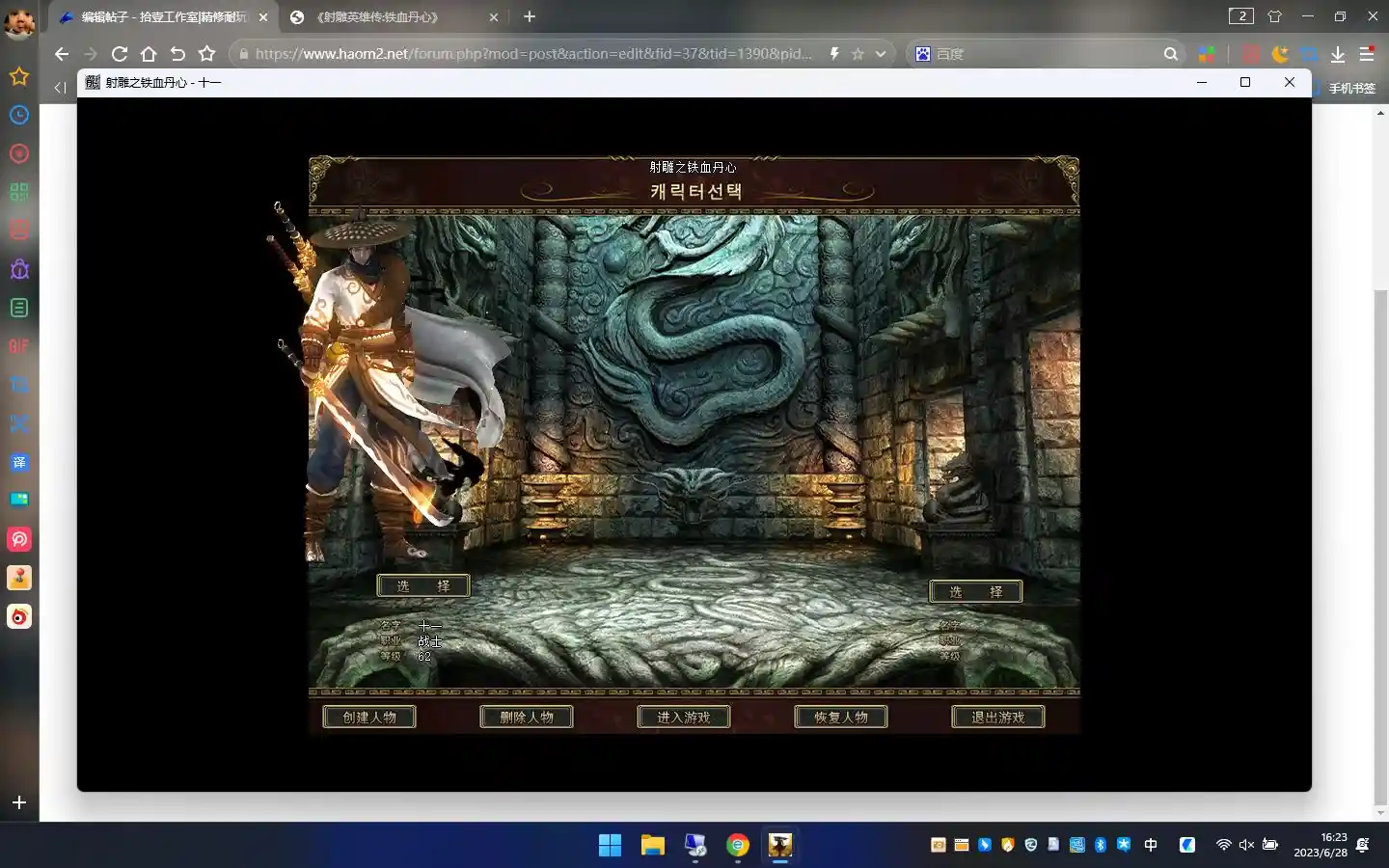This screenshot has width=1389, height=868.
Task: Select the left character slot 选择 button
Action: (x=423, y=585)
